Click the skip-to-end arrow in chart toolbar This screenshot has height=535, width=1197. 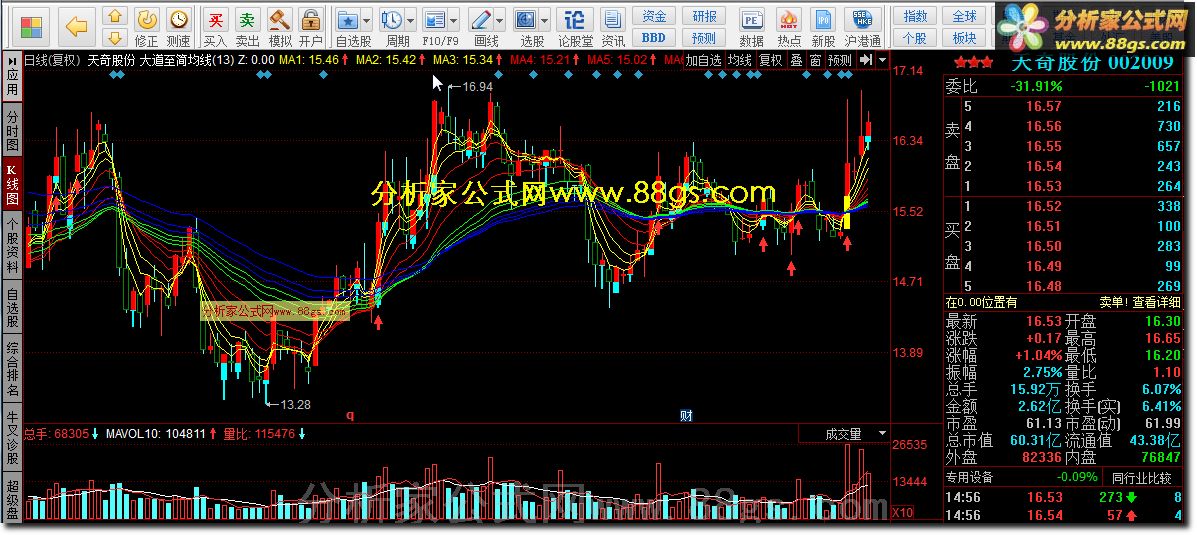(x=865, y=60)
